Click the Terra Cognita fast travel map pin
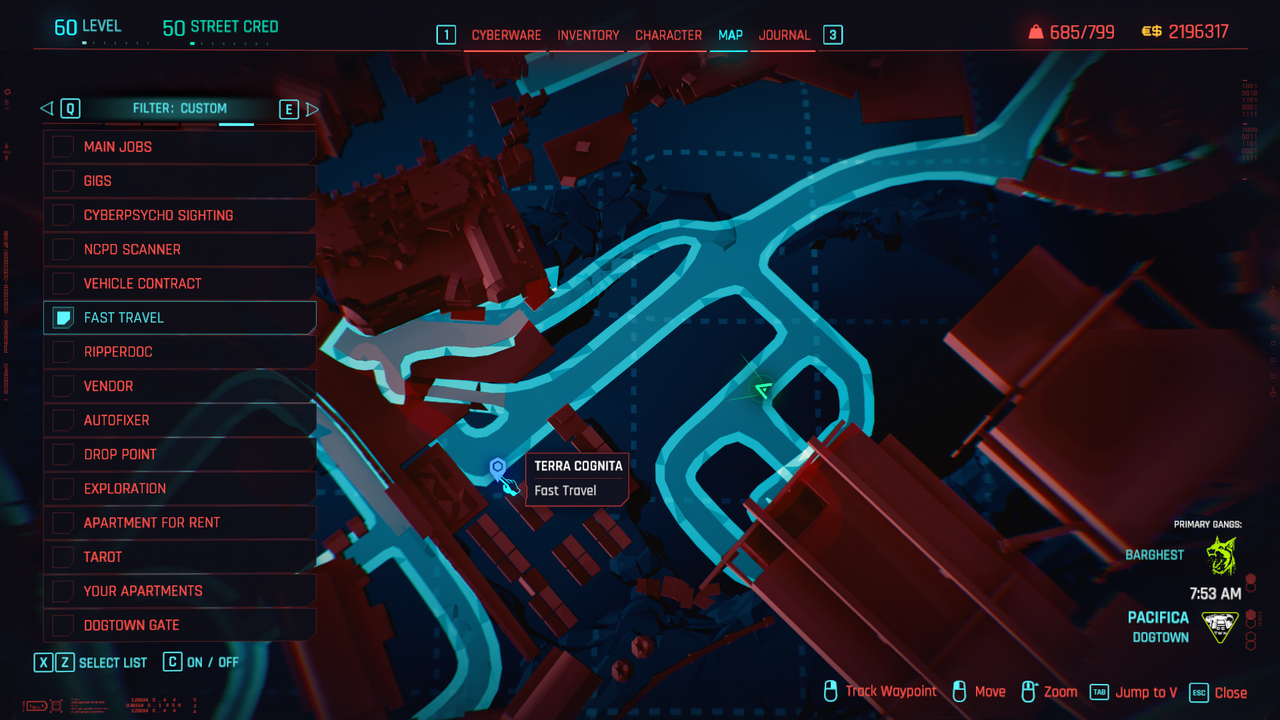Image resolution: width=1280 pixels, height=720 pixels. 497,468
